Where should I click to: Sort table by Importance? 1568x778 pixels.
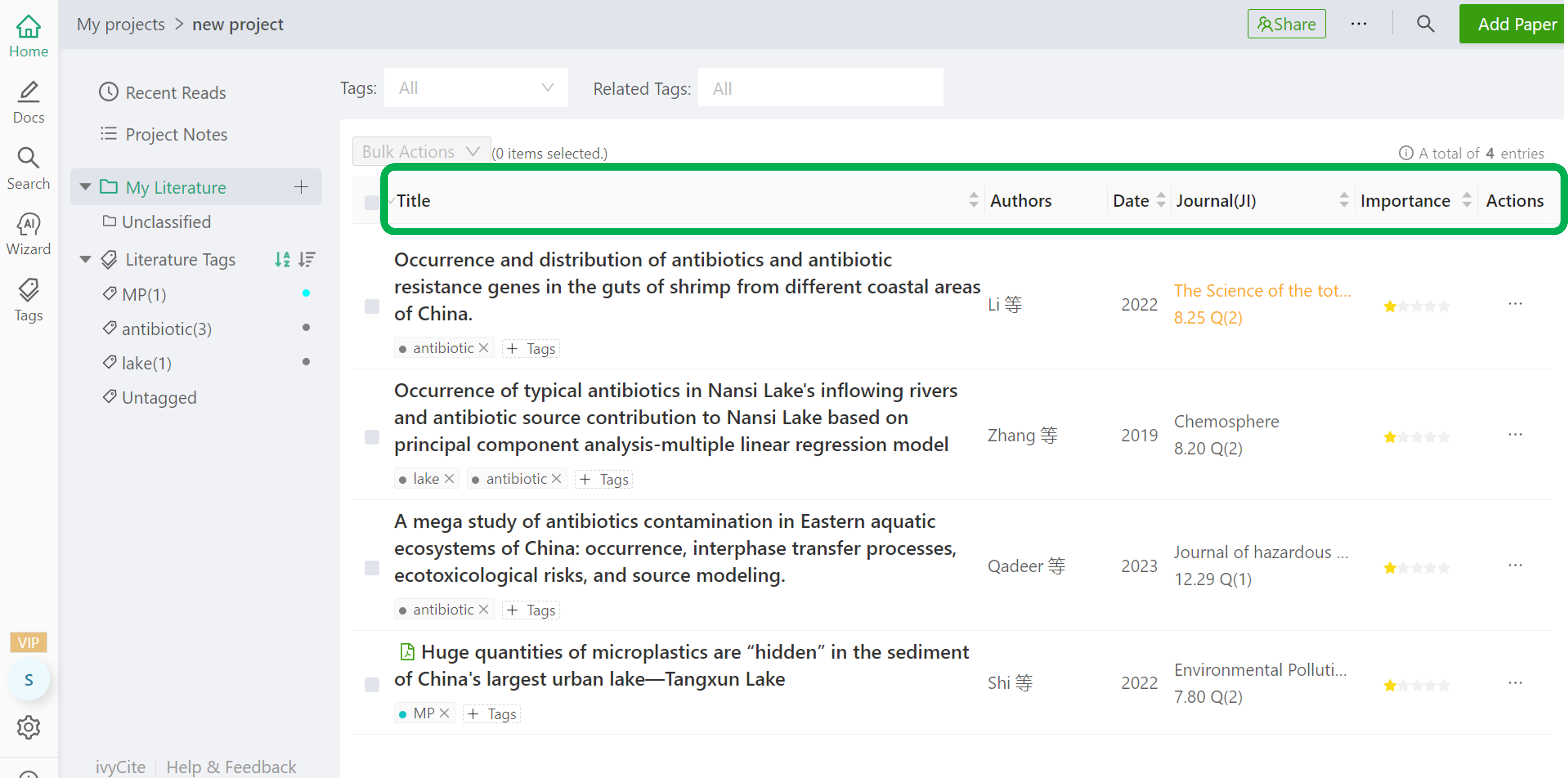(1466, 200)
